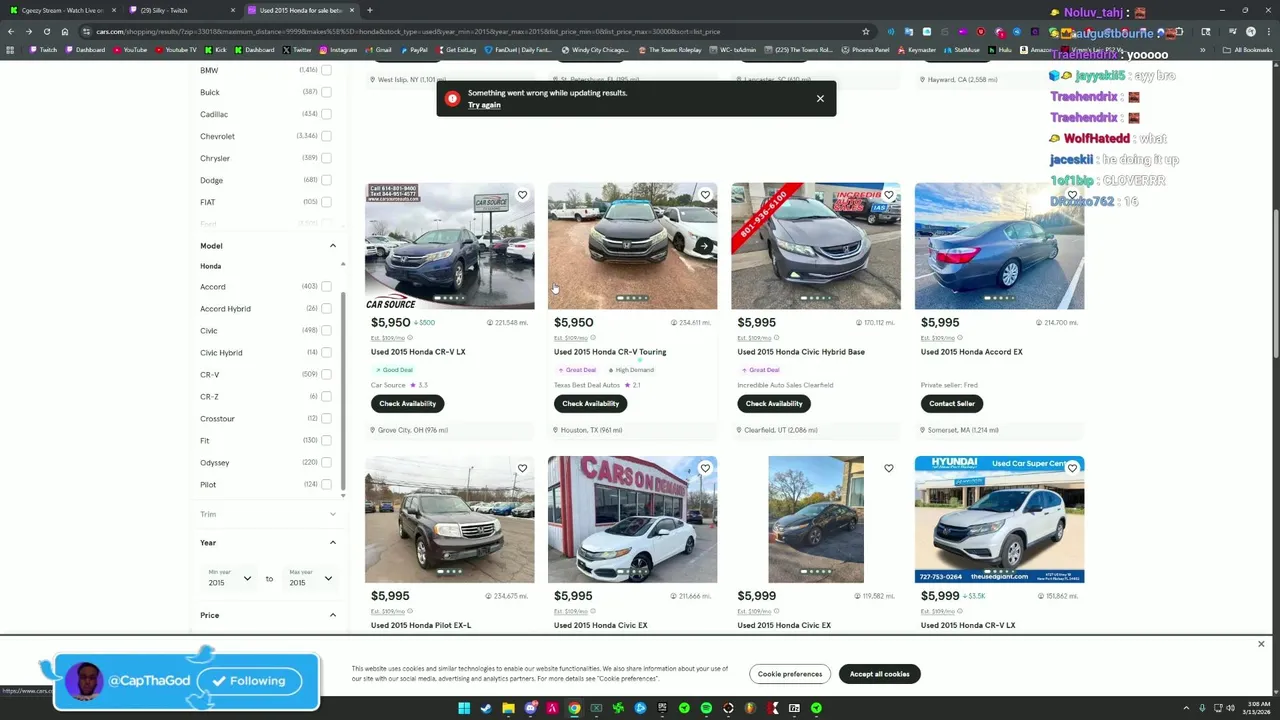Open the PayPal bookmark
This screenshot has width=1280, height=720.
[x=413, y=50]
